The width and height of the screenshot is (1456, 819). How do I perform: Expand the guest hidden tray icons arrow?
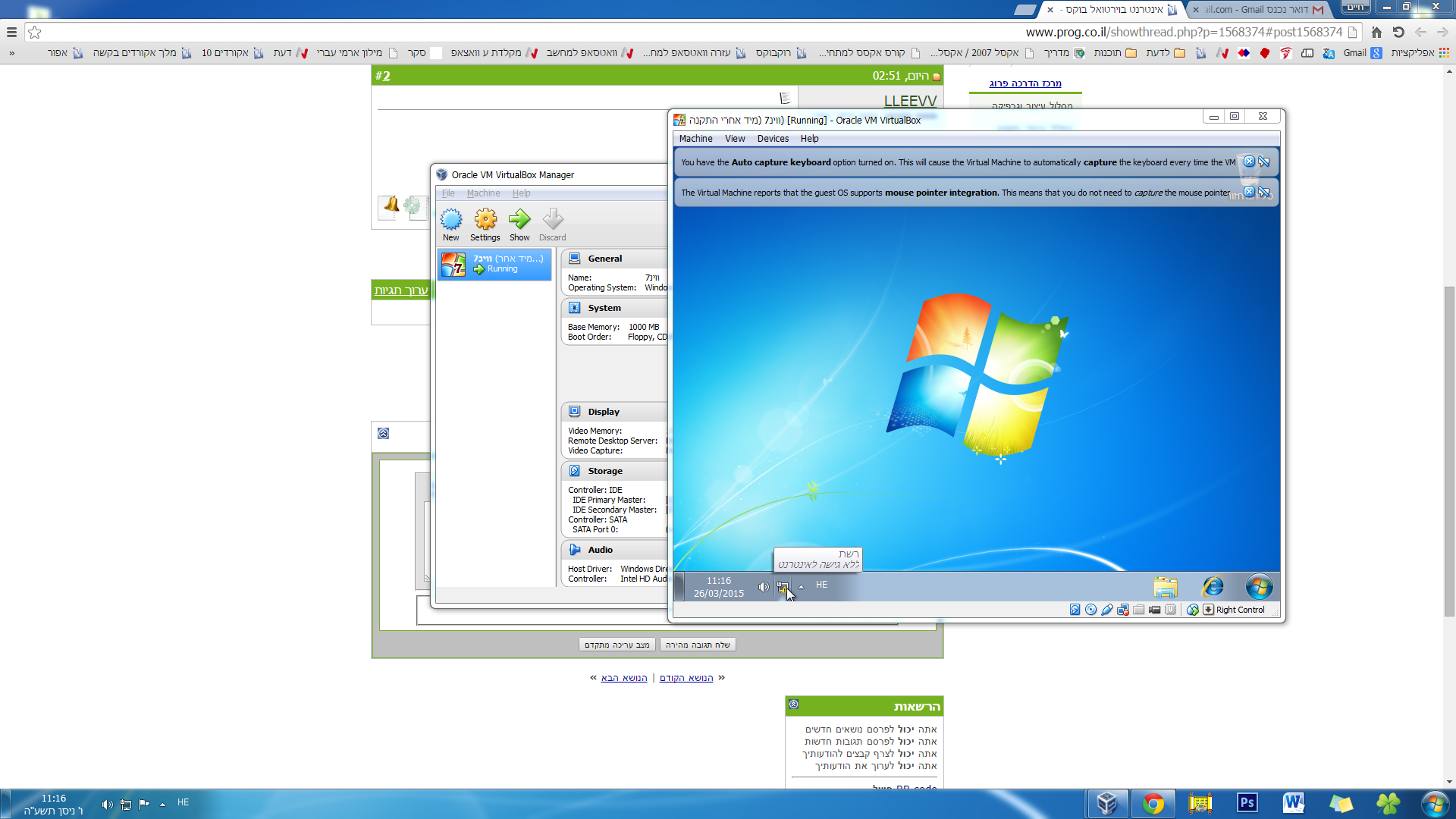click(x=801, y=586)
